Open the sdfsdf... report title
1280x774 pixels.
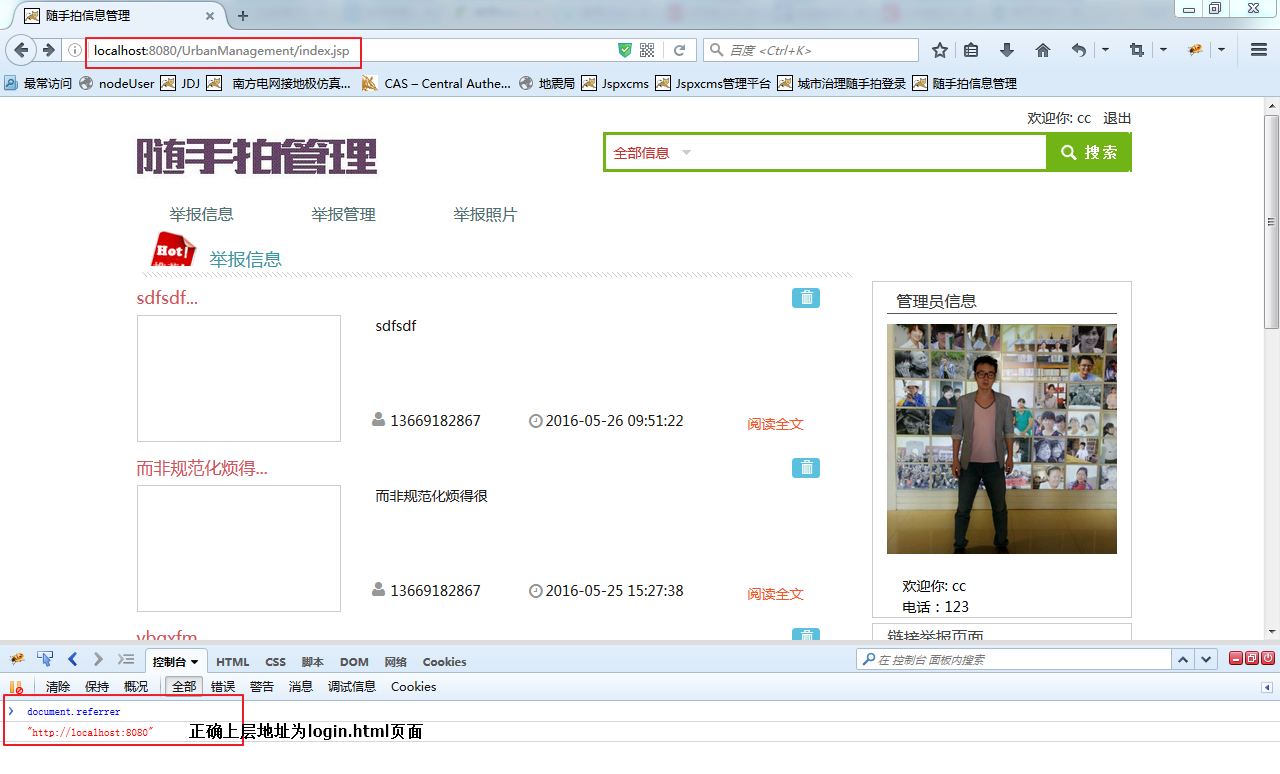(x=167, y=298)
